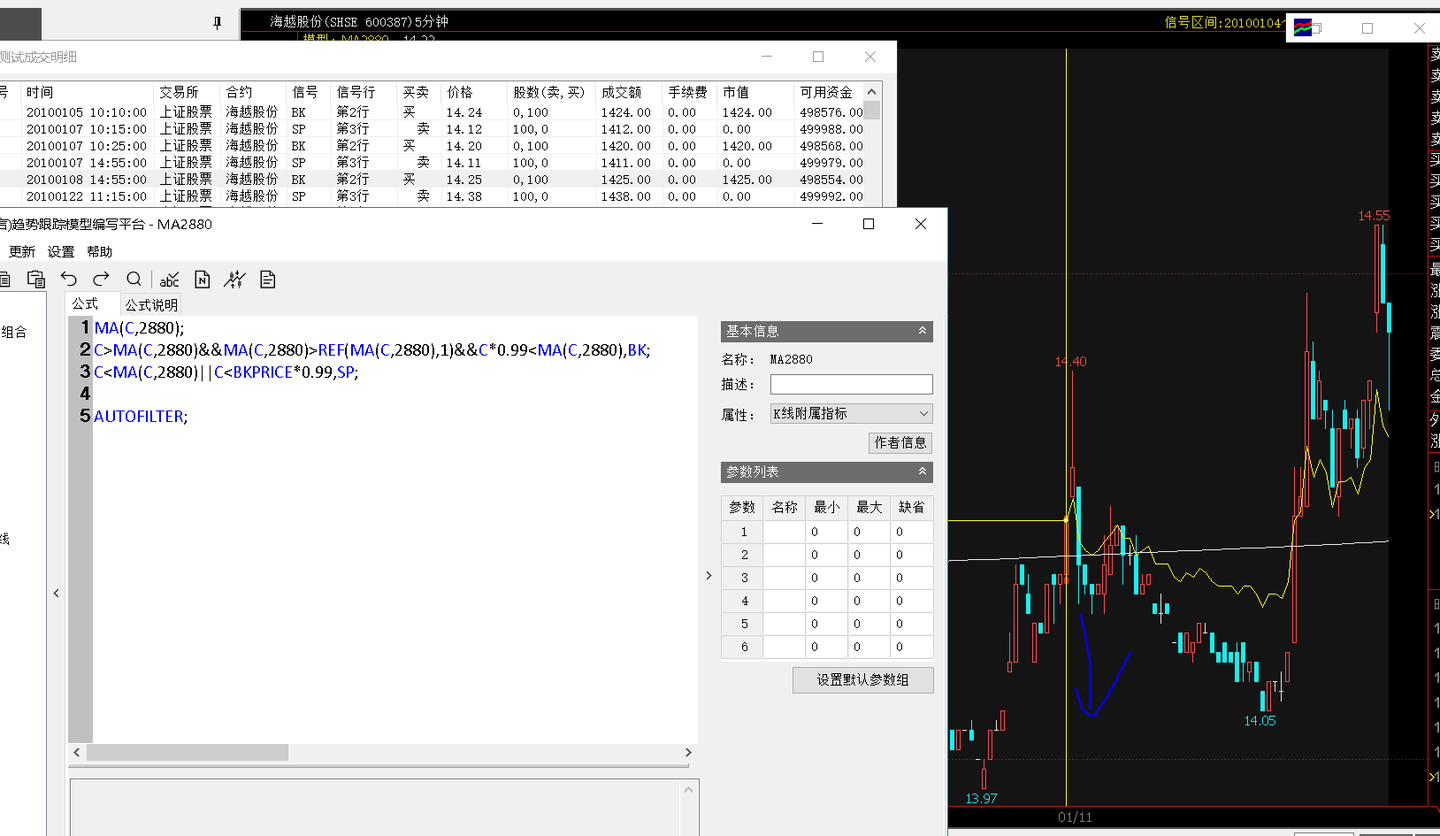The height and width of the screenshot is (836, 1440).
Task: Click the 最大 cell for parameter 3
Action: pyautogui.click(x=869, y=578)
